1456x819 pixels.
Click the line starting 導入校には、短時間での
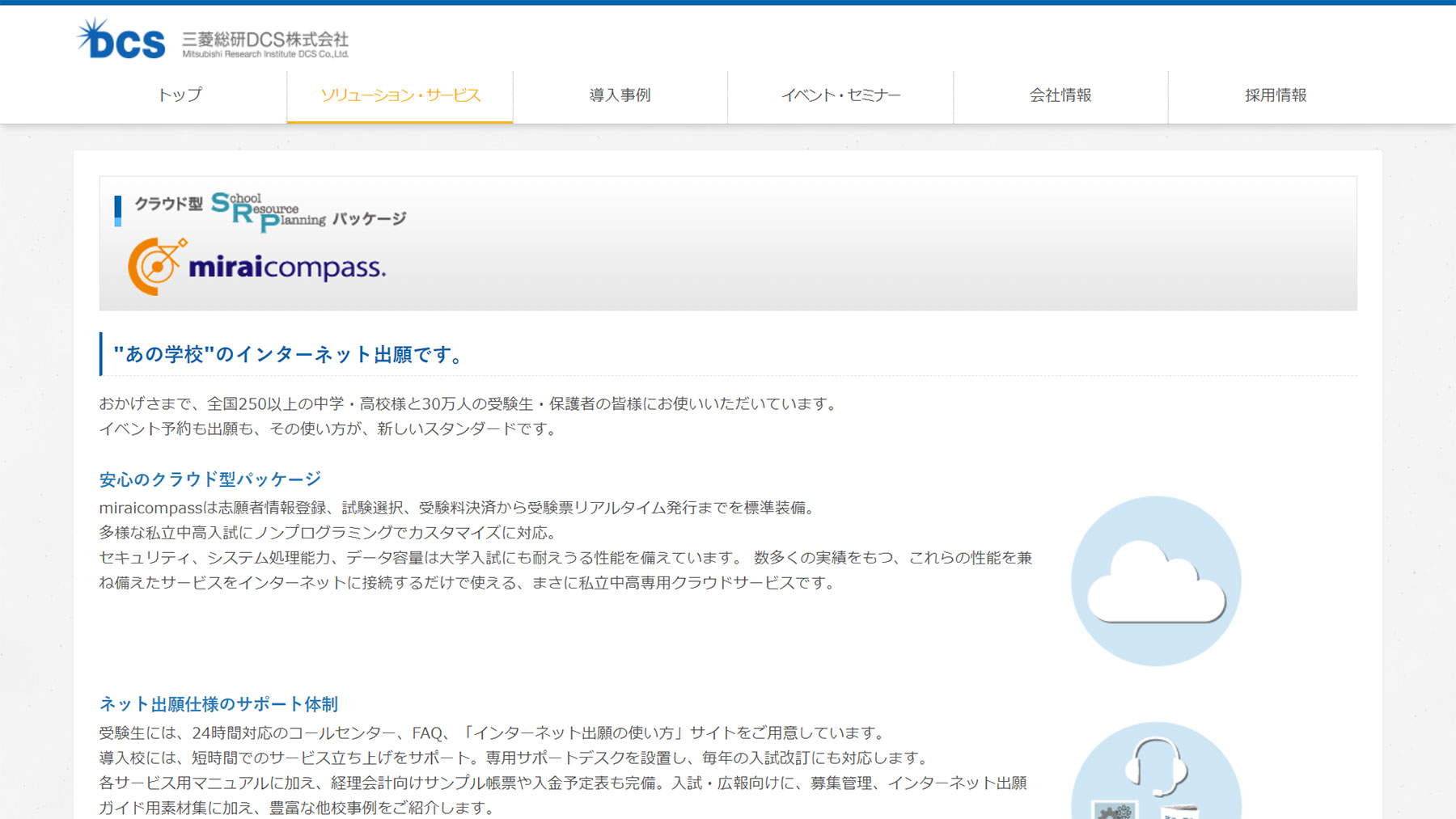515,758
